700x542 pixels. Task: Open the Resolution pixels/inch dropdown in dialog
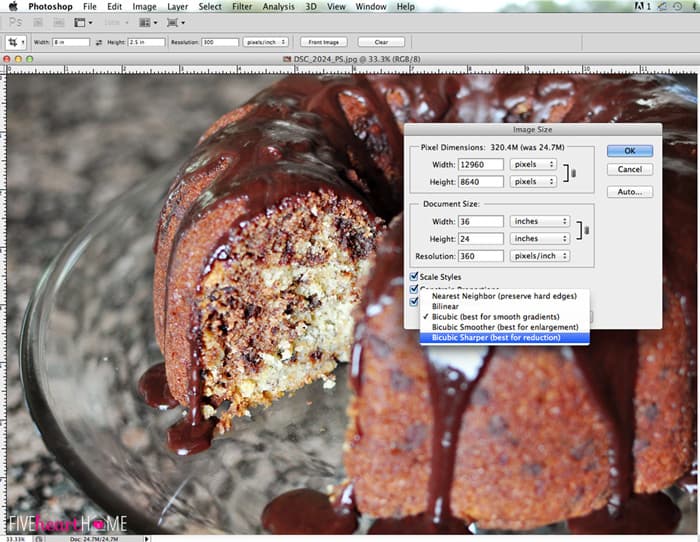coord(540,256)
